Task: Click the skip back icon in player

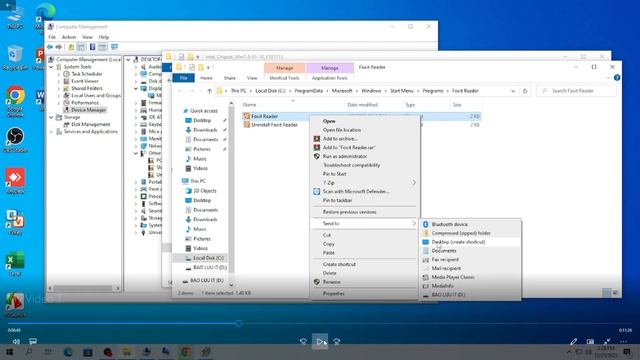Action: 303,342
